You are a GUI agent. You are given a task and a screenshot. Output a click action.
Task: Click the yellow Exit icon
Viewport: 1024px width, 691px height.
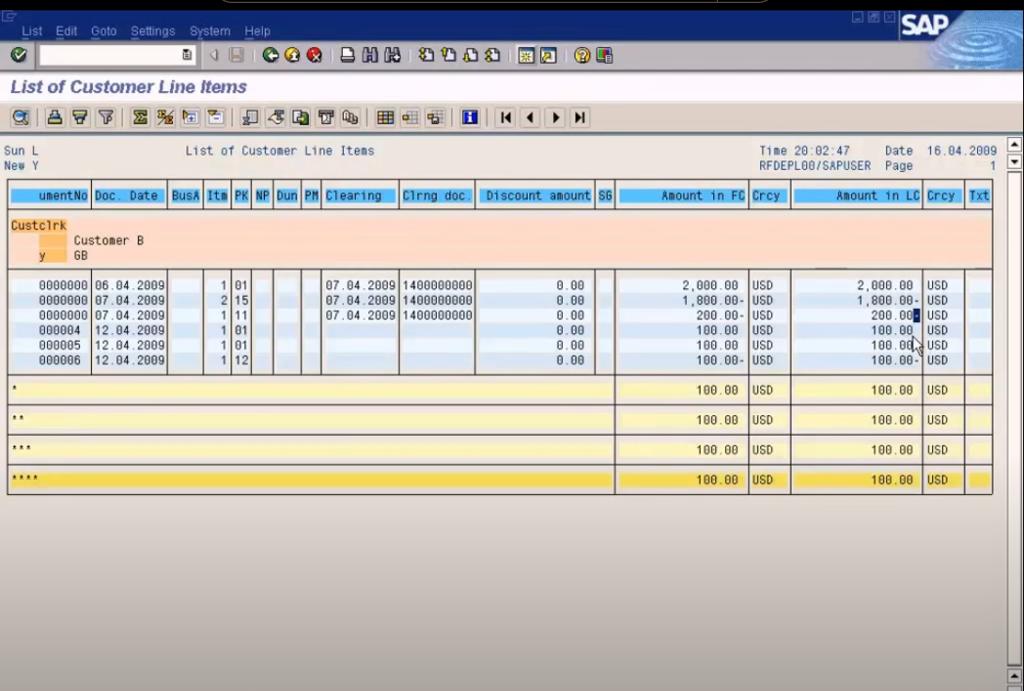pos(293,56)
